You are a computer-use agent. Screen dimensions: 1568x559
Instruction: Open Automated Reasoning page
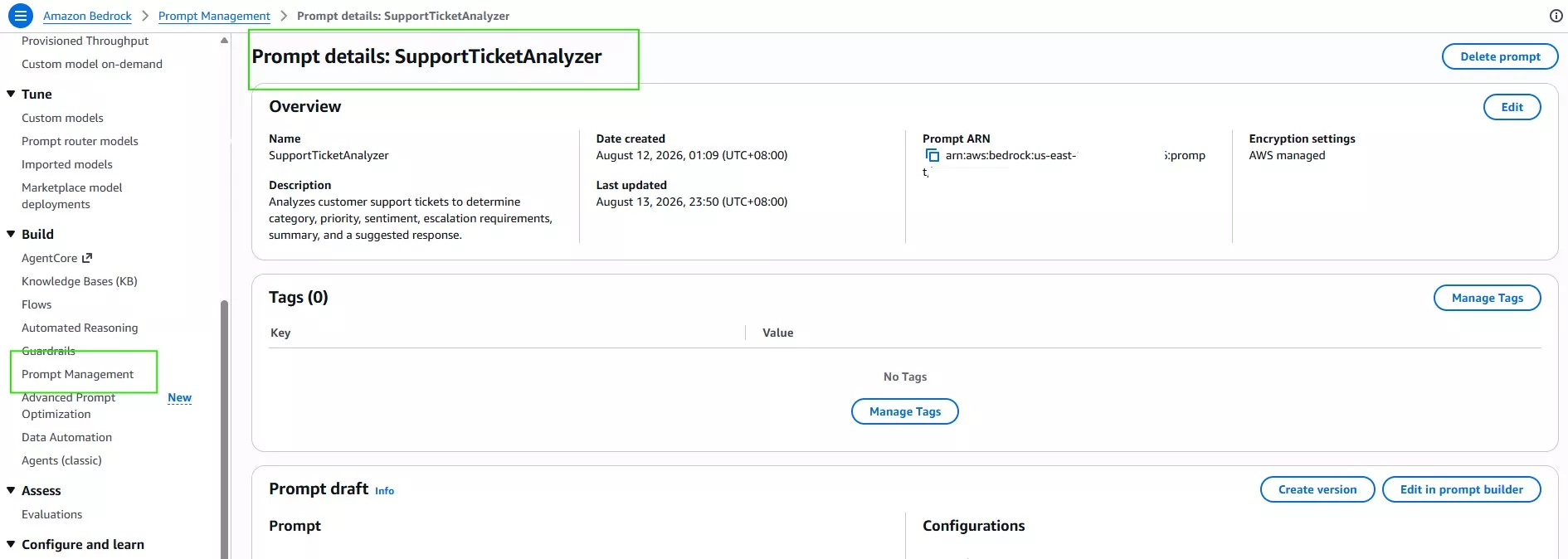click(x=80, y=328)
